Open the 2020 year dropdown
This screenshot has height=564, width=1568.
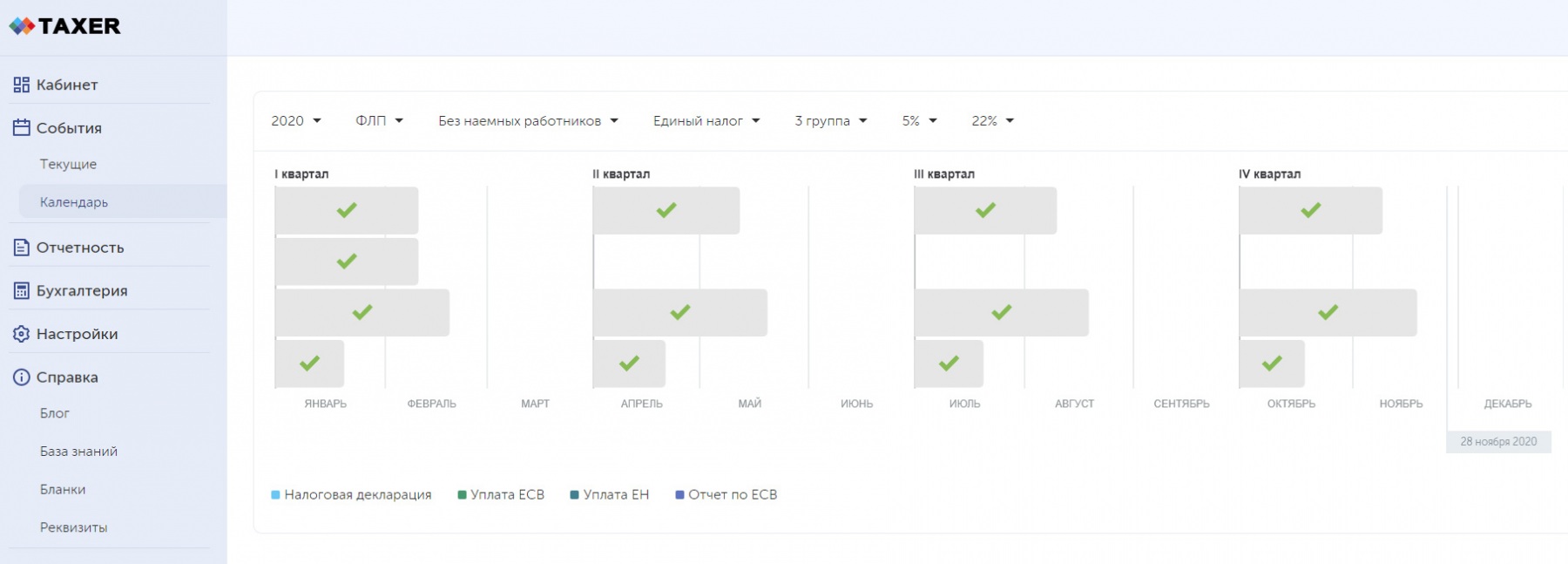296,121
